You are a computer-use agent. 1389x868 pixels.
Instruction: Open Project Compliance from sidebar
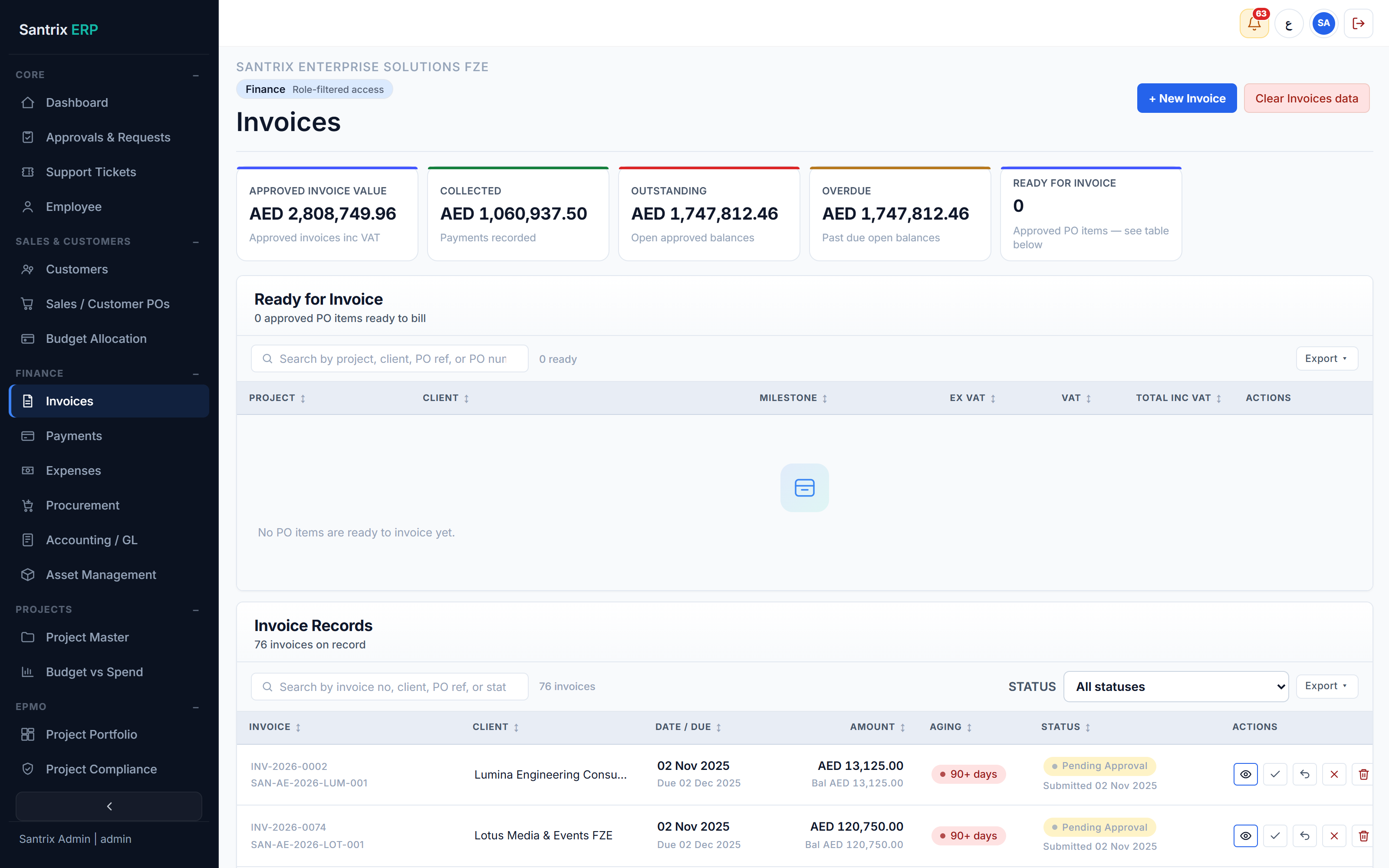(x=109, y=769)
